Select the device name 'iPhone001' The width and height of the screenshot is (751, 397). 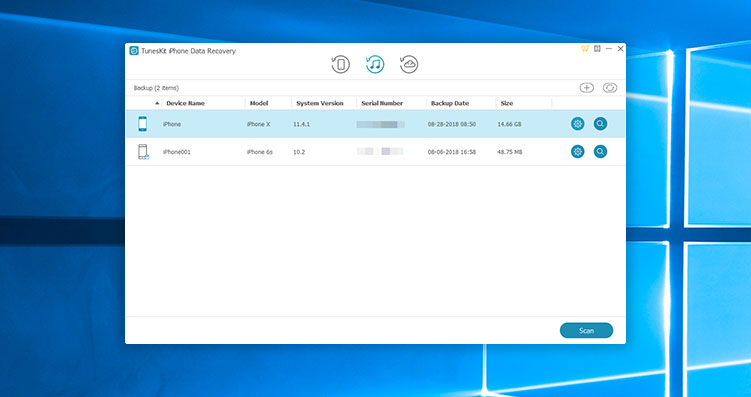[x=177, y=152]
